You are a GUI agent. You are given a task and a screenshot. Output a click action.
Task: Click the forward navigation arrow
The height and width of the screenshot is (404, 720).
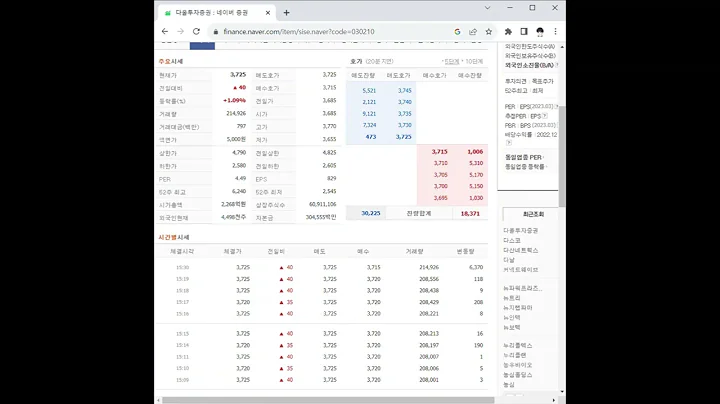[180, 32]
